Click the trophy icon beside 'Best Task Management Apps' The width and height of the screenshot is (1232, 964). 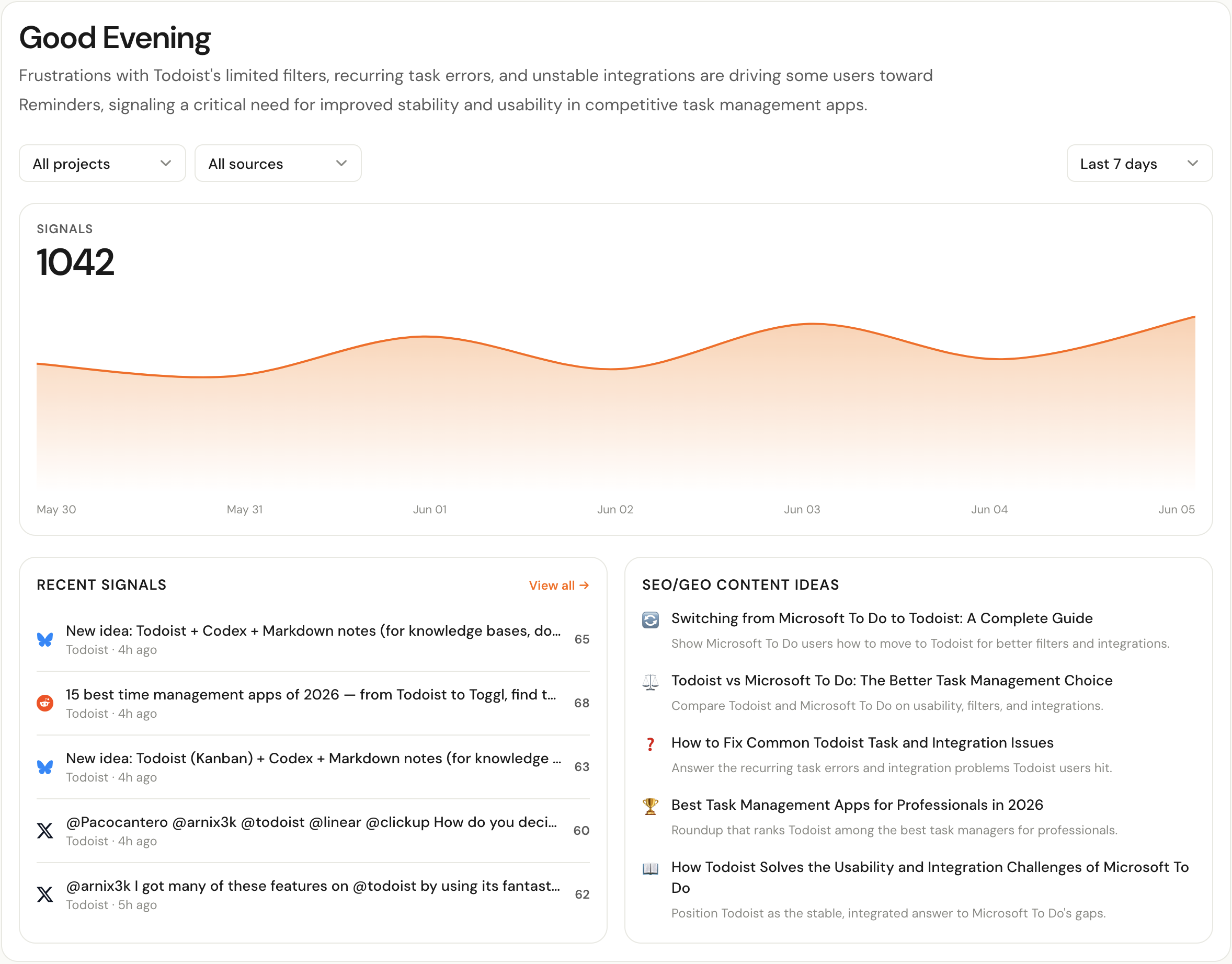tap(651, 806)
